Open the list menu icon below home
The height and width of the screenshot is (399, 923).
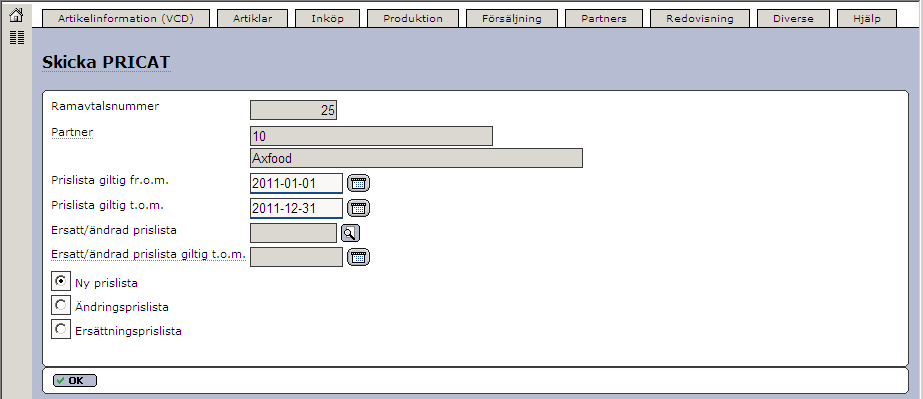click(x=17, y=38)
